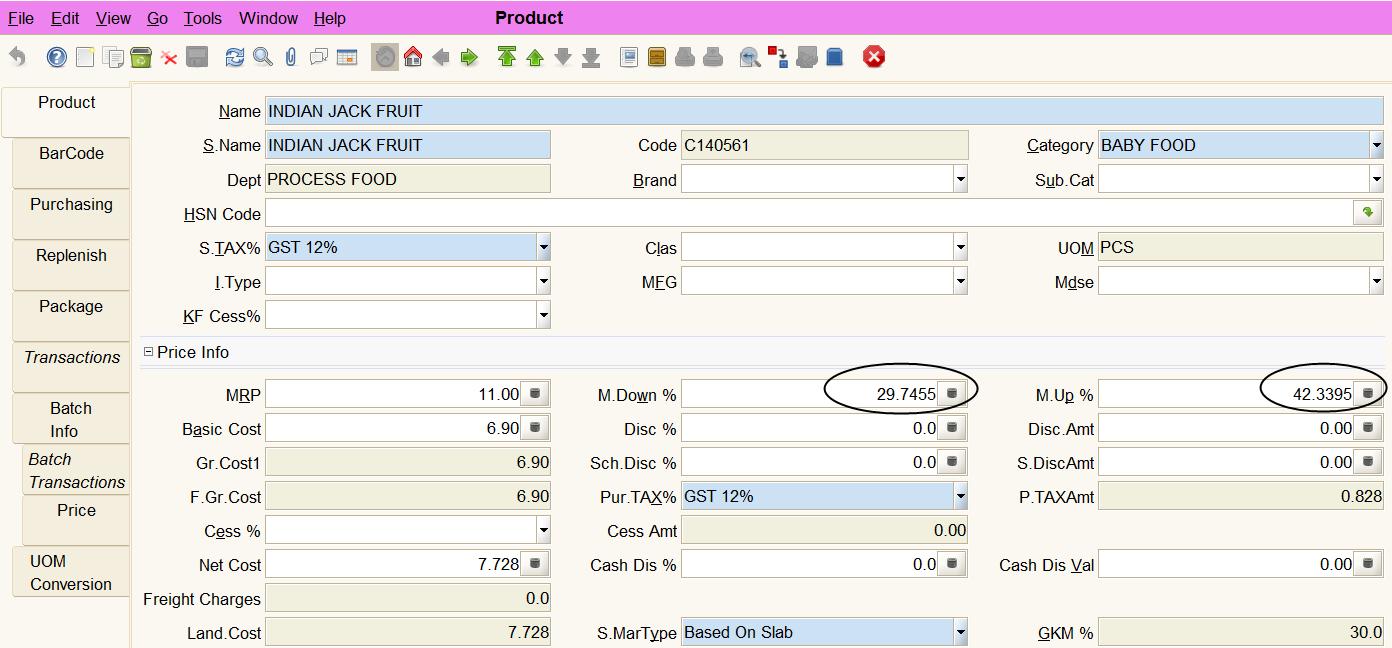Open the MFG dropdown
Image resolution: width=1392 pixels, height=648 pixels.
click(x=960, y=282)
